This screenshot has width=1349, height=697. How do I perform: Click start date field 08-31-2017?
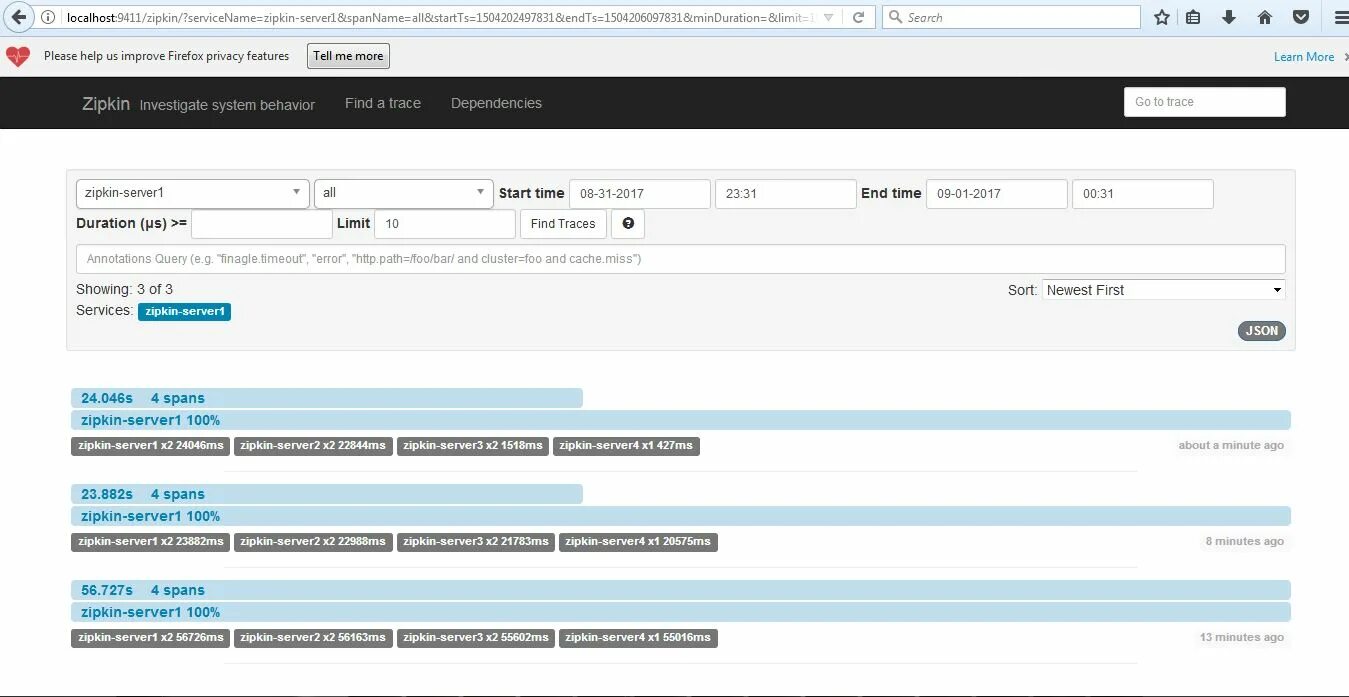tap(640, 194)
